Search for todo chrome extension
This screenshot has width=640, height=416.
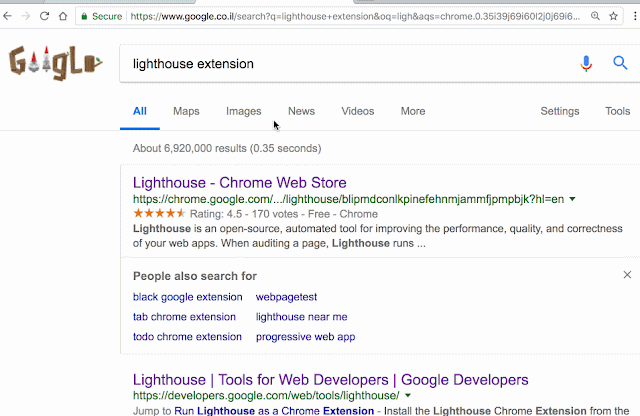(x=187, y=337)
